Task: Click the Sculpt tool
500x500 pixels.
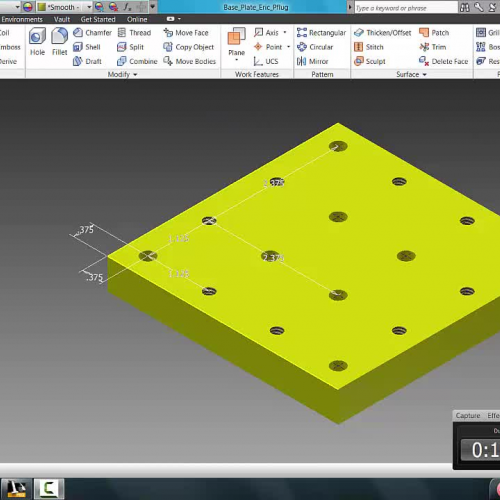Action: [369, 61]
